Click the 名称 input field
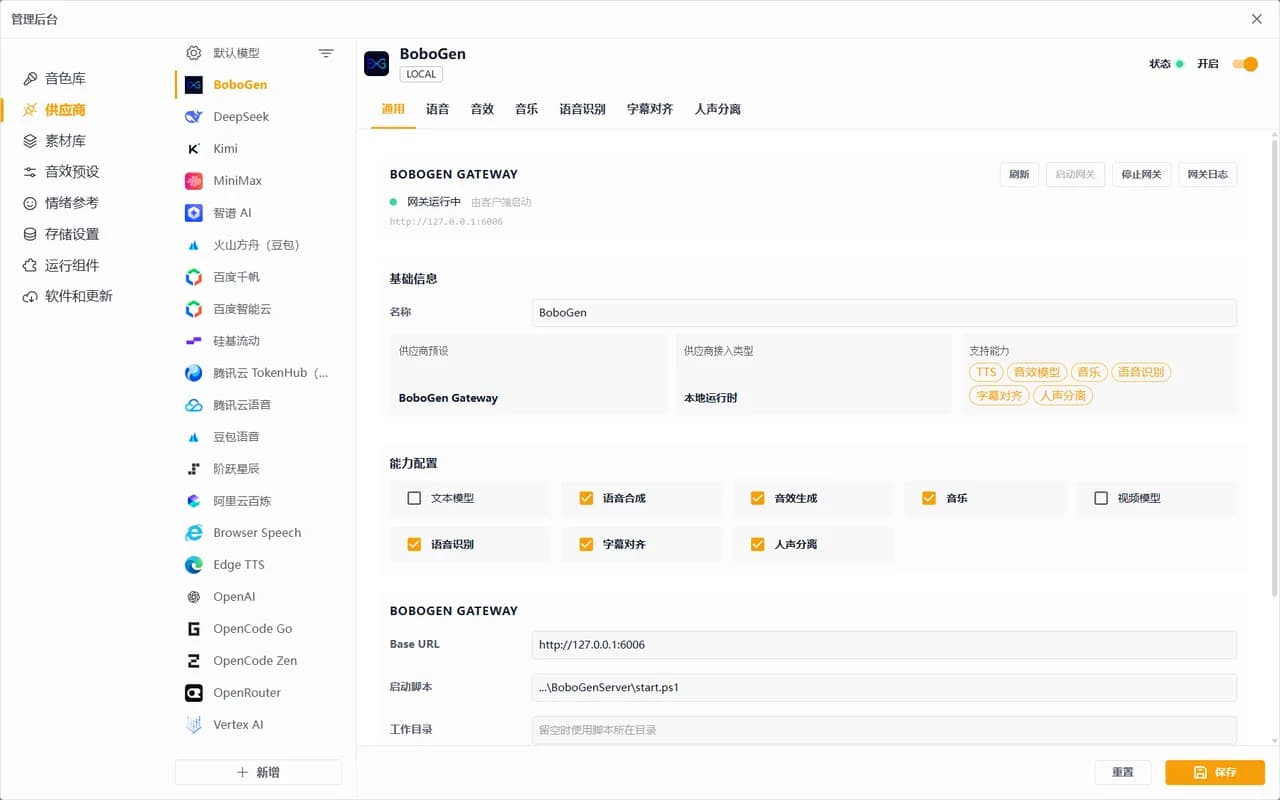 click(884, 313)
